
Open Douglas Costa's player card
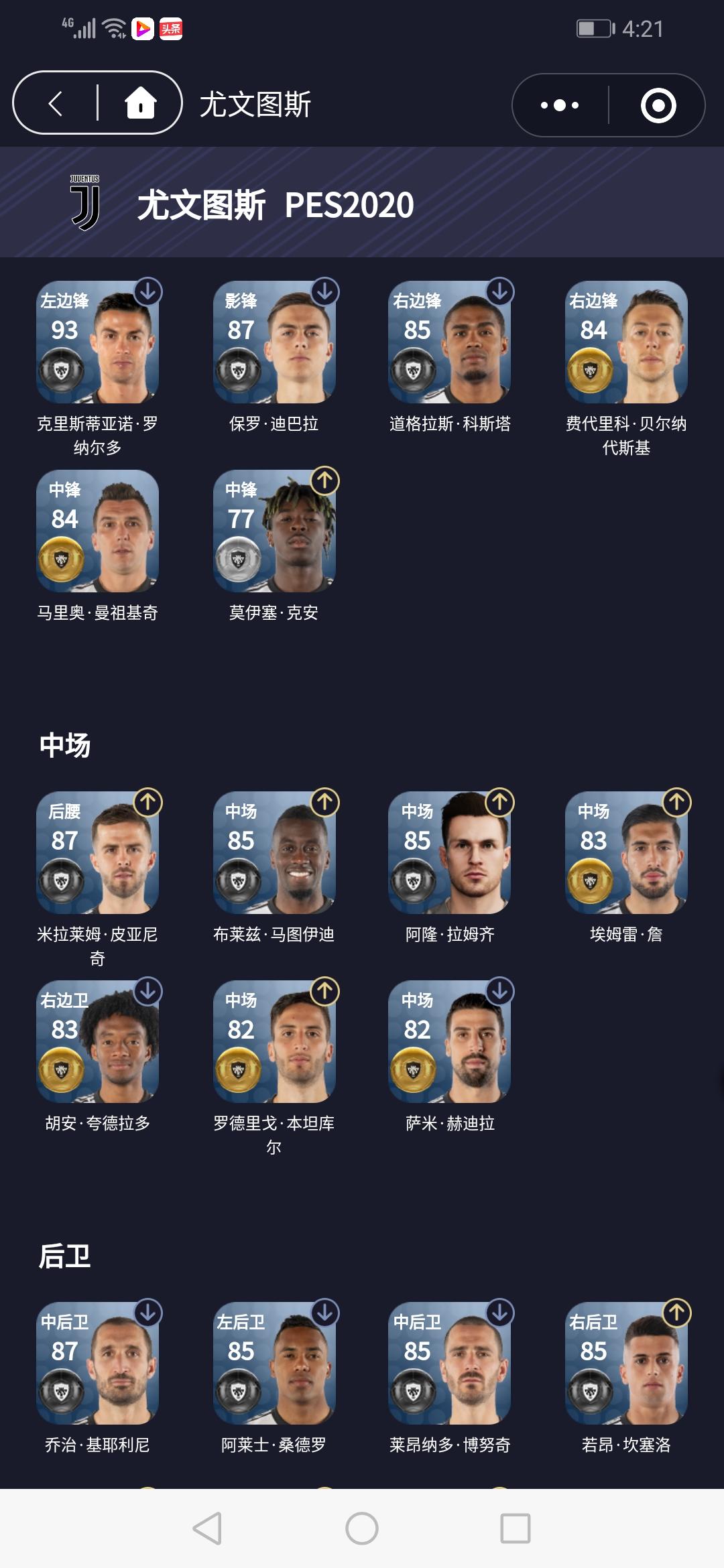450,342
